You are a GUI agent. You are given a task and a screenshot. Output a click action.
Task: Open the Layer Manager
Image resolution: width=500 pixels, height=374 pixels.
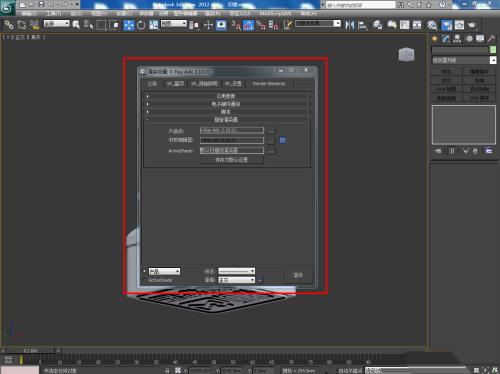pos(377,25)
